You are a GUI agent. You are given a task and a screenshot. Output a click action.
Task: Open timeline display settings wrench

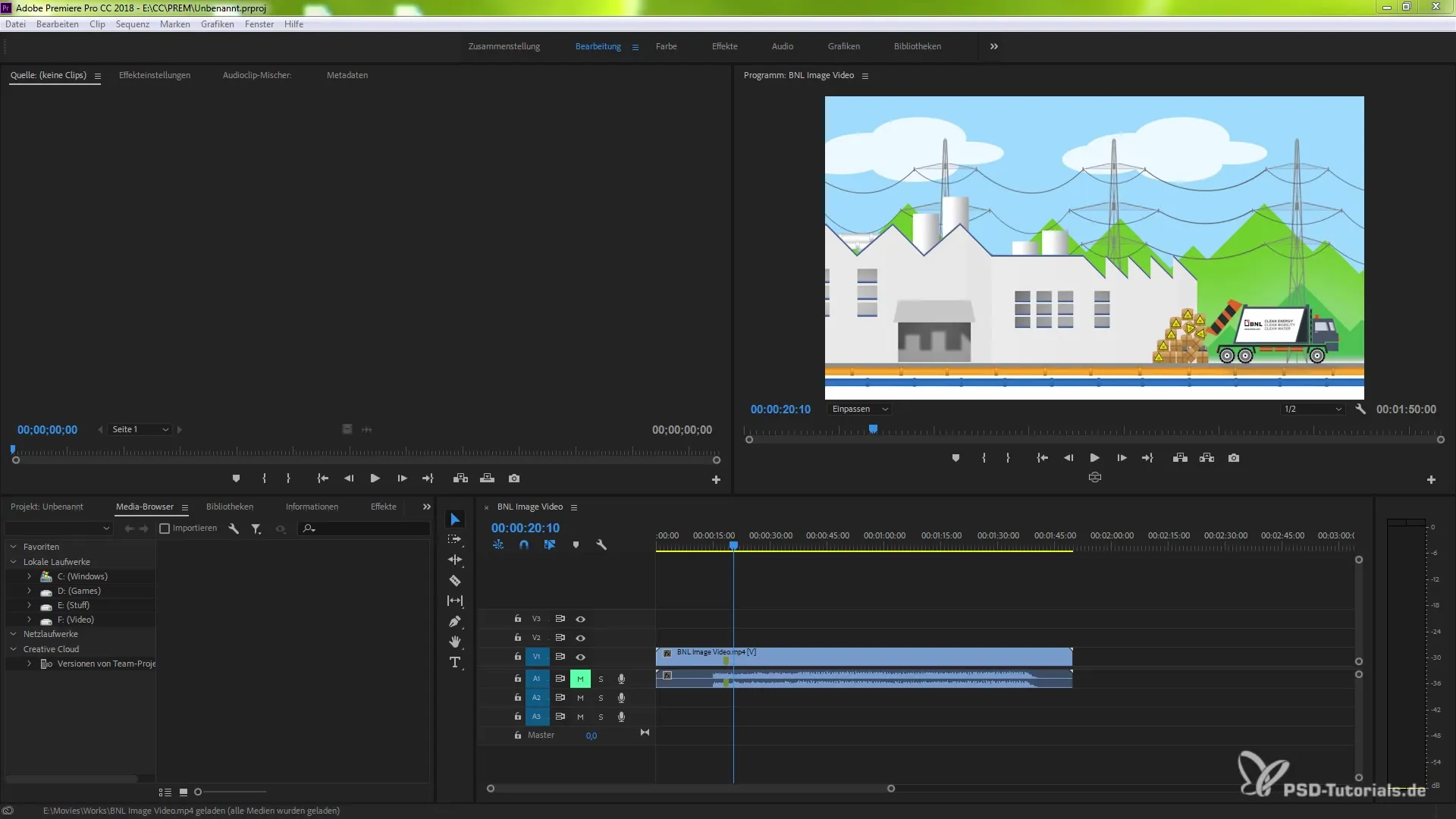point(601,544)
